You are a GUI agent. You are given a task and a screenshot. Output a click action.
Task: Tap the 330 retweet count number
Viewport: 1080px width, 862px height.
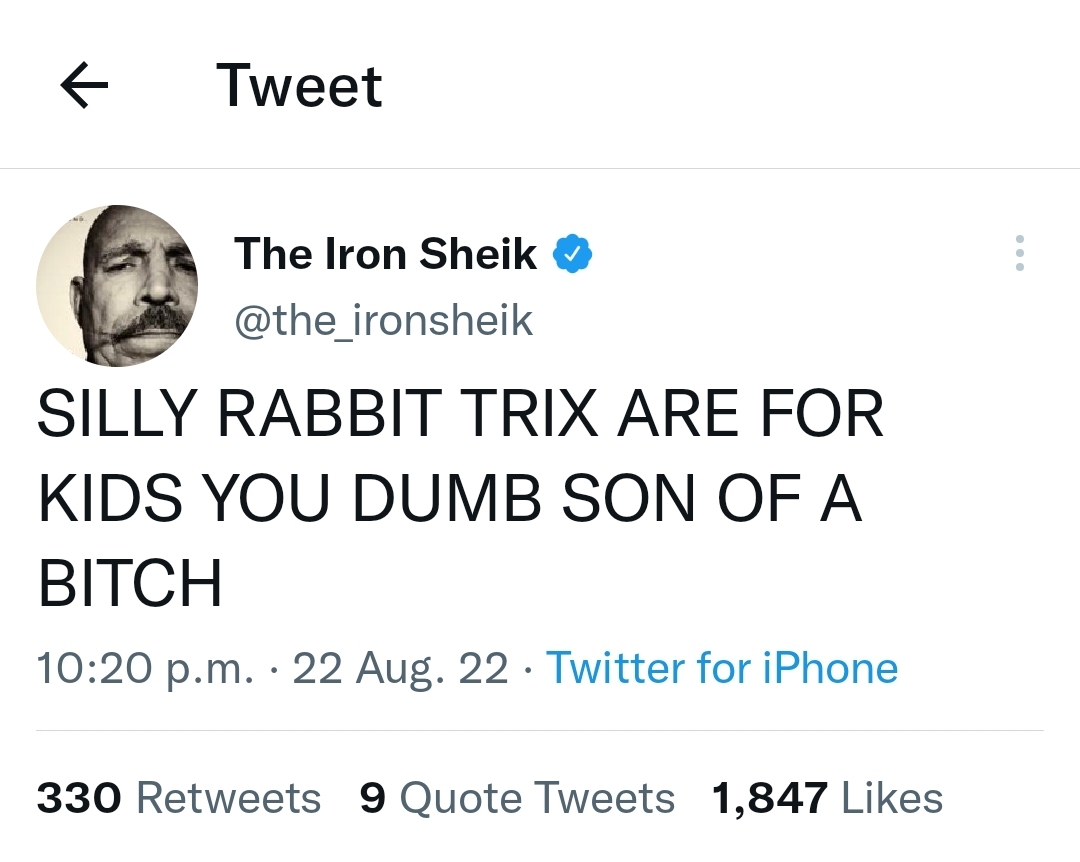79,798
